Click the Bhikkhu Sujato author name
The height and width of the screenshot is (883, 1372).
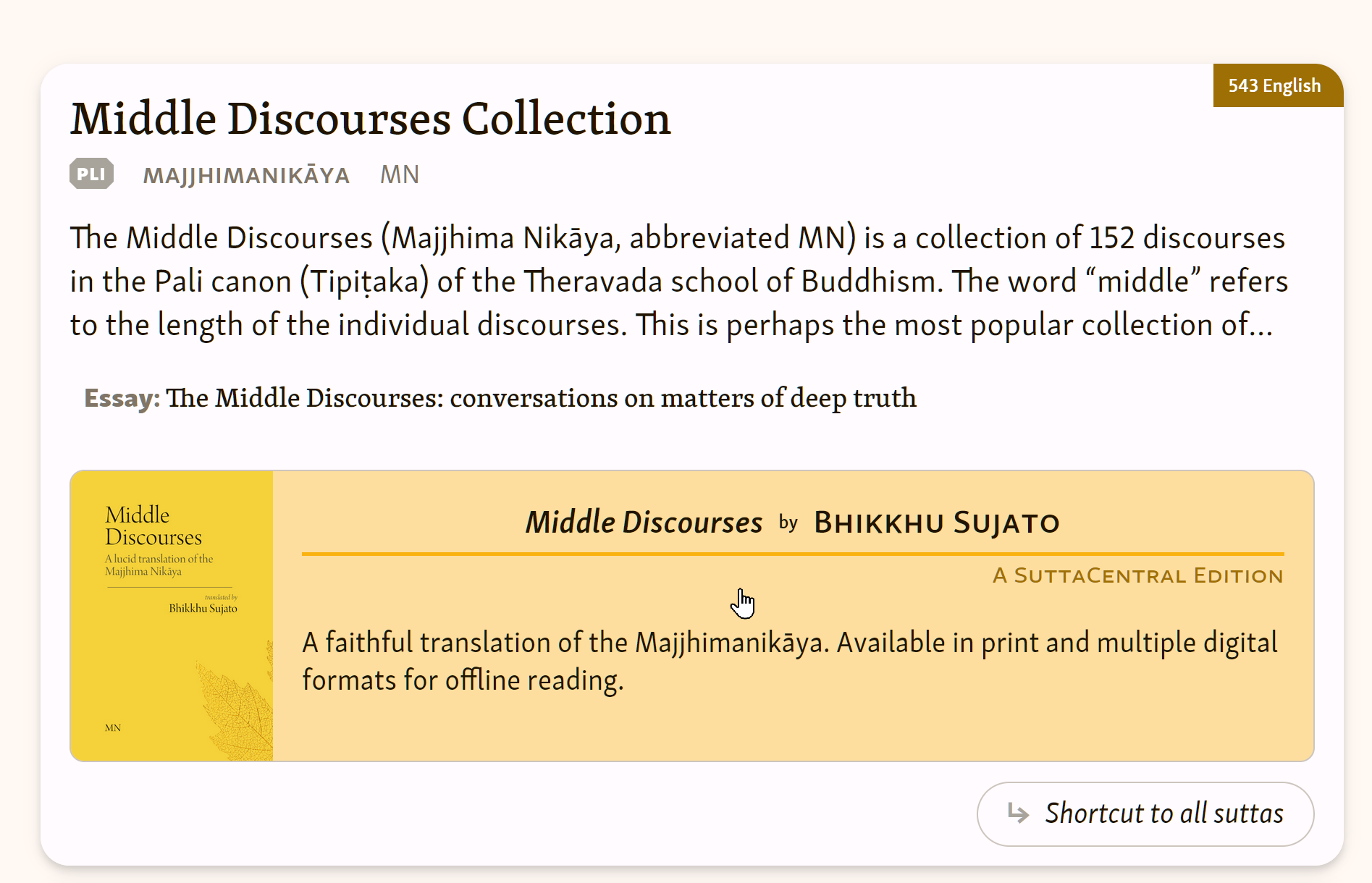(936, 523)
